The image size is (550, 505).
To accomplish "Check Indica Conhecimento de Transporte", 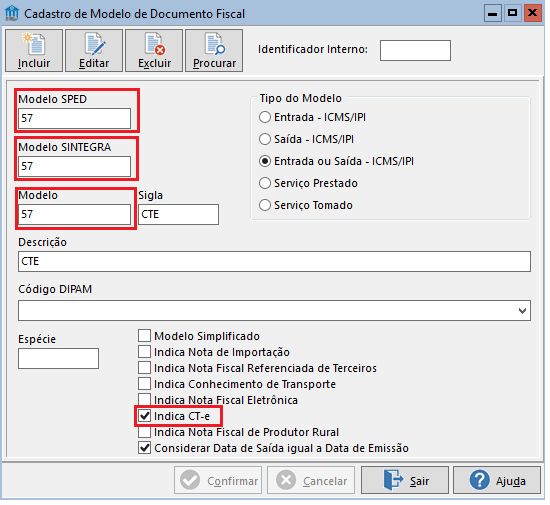I will (x=145, y=384).
